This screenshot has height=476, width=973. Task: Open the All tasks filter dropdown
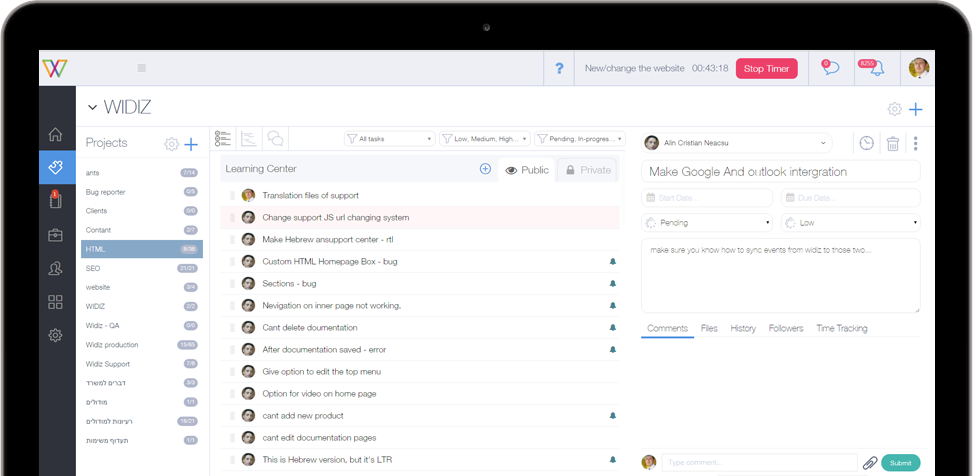click(x=389, y=139)
